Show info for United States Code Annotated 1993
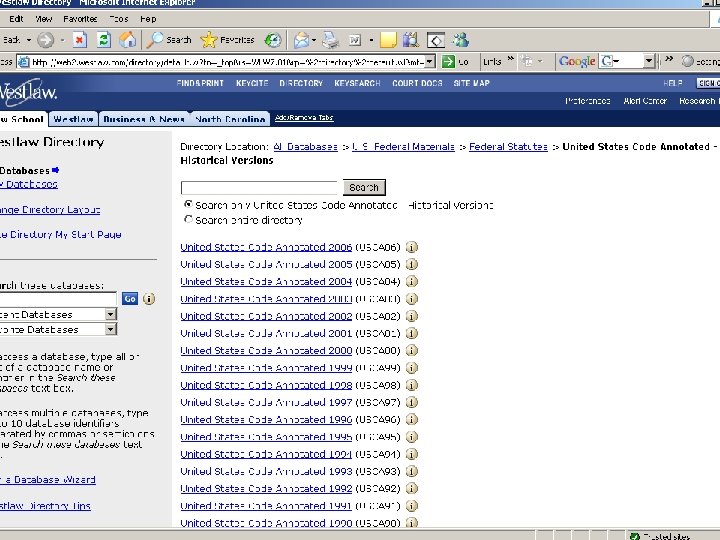 tap(412, 471)
